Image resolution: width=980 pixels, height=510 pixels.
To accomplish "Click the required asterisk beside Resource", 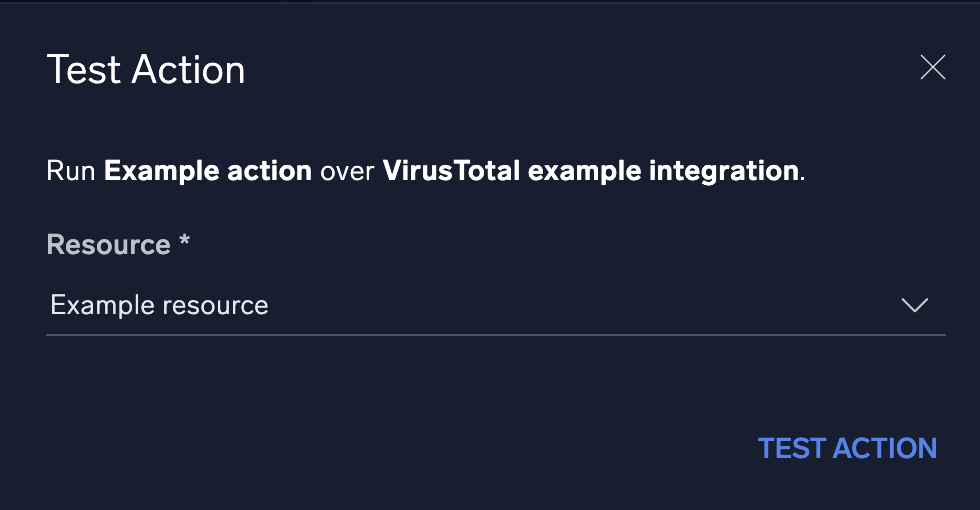I will tap(184, 243).
